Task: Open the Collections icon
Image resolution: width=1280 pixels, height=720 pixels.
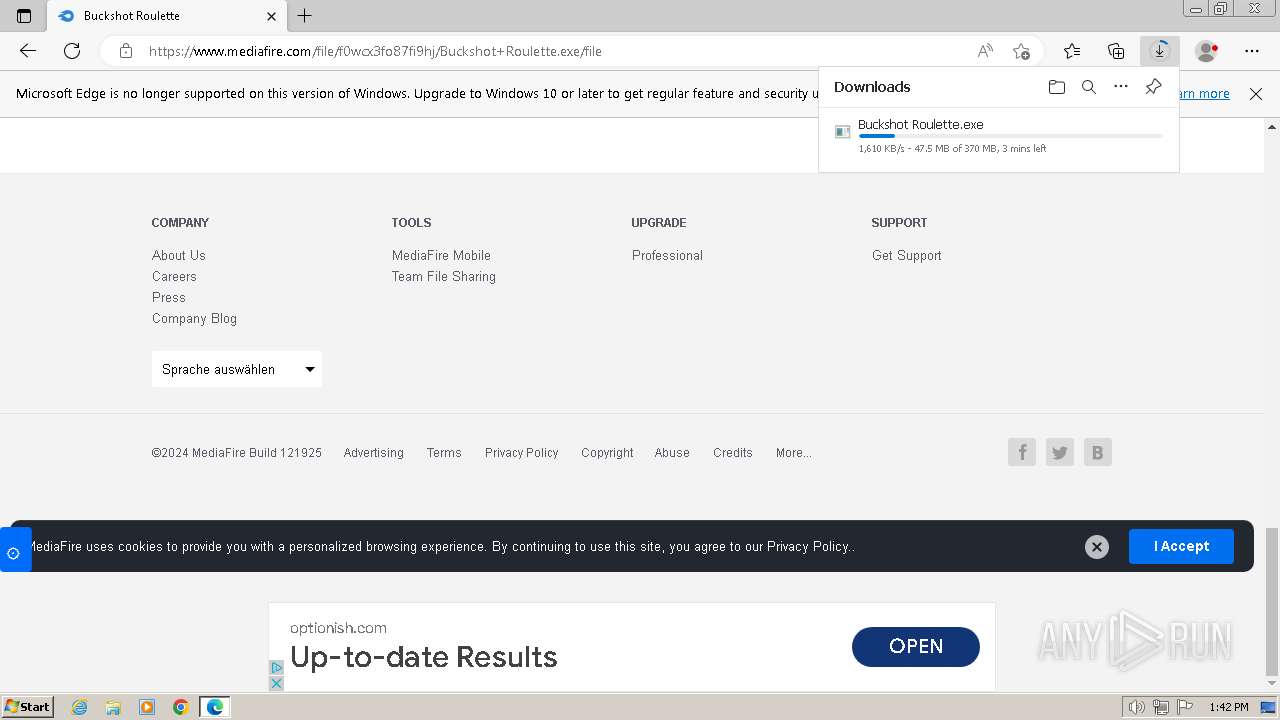Action: 1116,51
